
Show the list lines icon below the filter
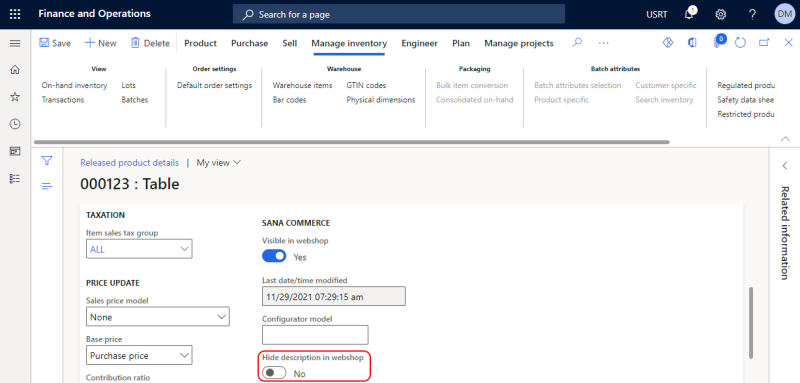click(x=47, y=186)
